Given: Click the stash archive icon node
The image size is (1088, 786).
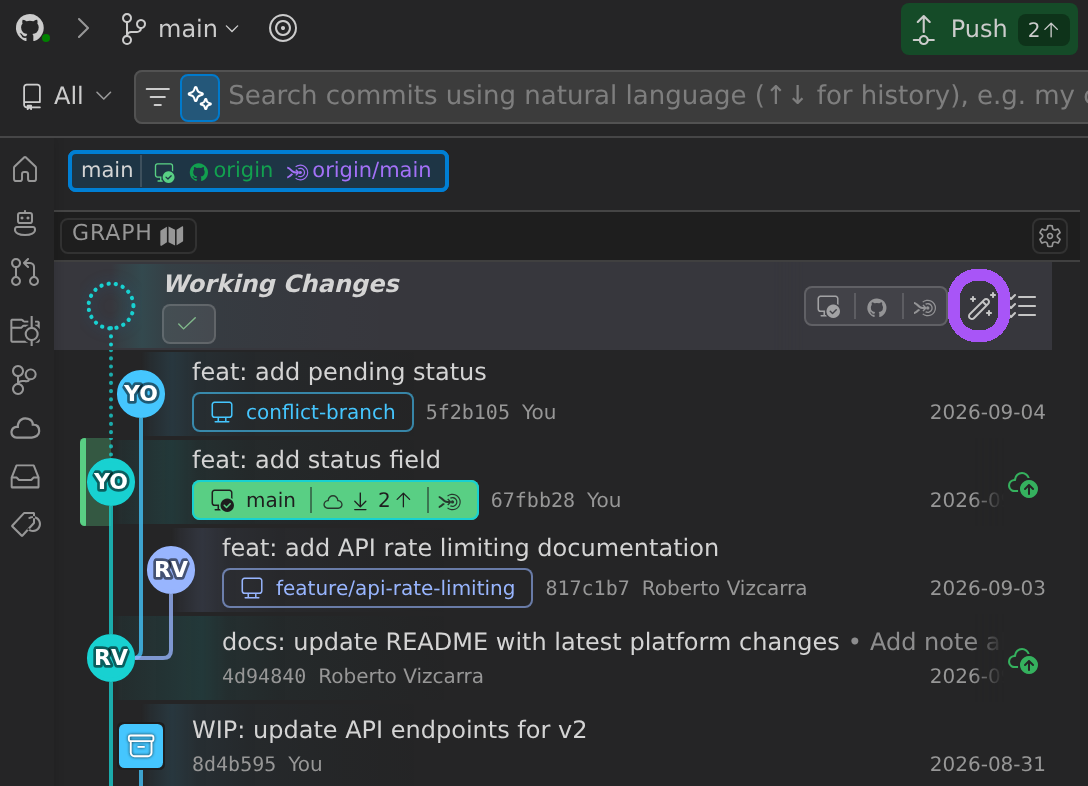Looking at the screenshot, I should [x=141, y=746].
